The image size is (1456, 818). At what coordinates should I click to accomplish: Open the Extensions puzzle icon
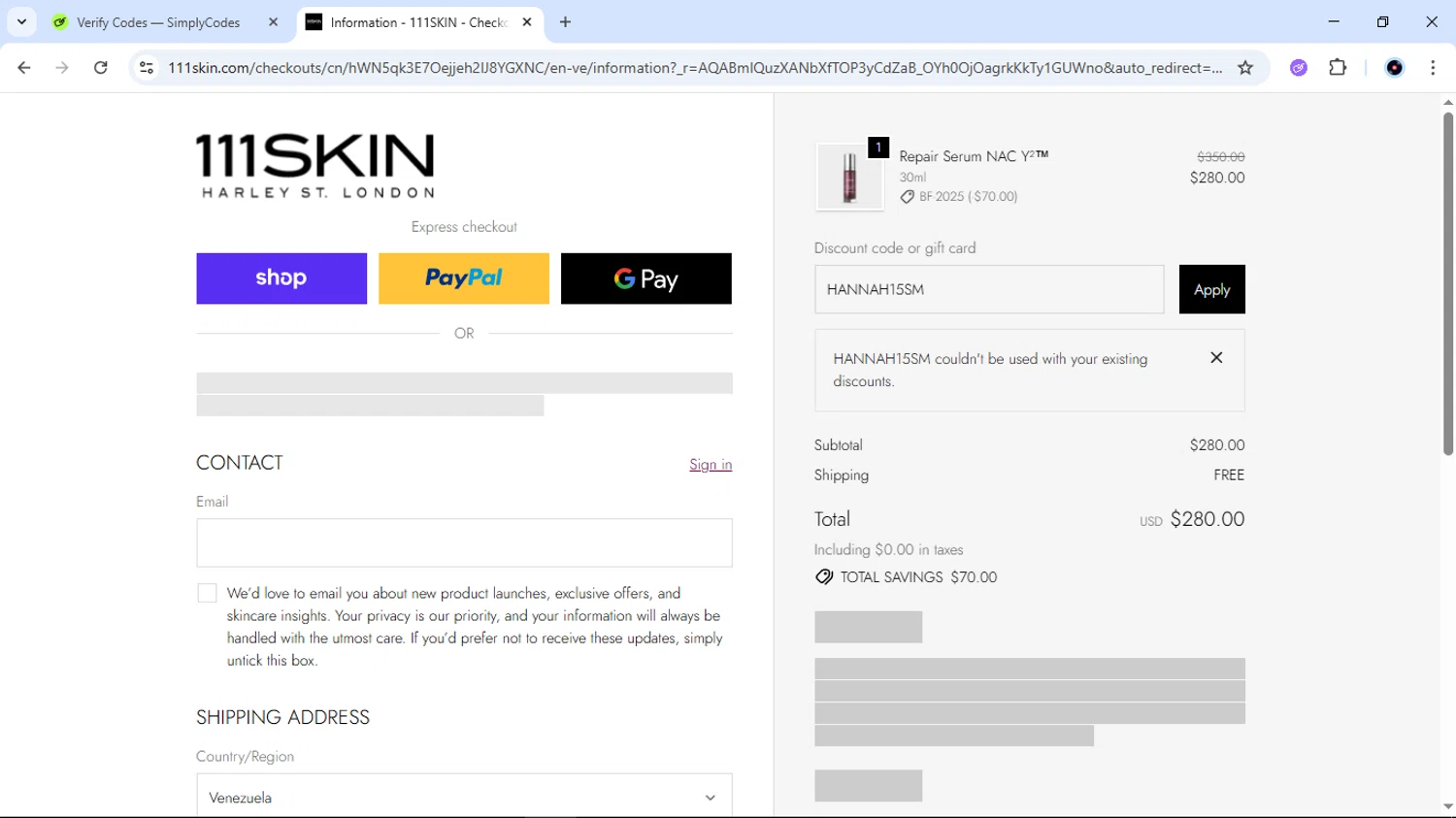(x=1338, y=68)
